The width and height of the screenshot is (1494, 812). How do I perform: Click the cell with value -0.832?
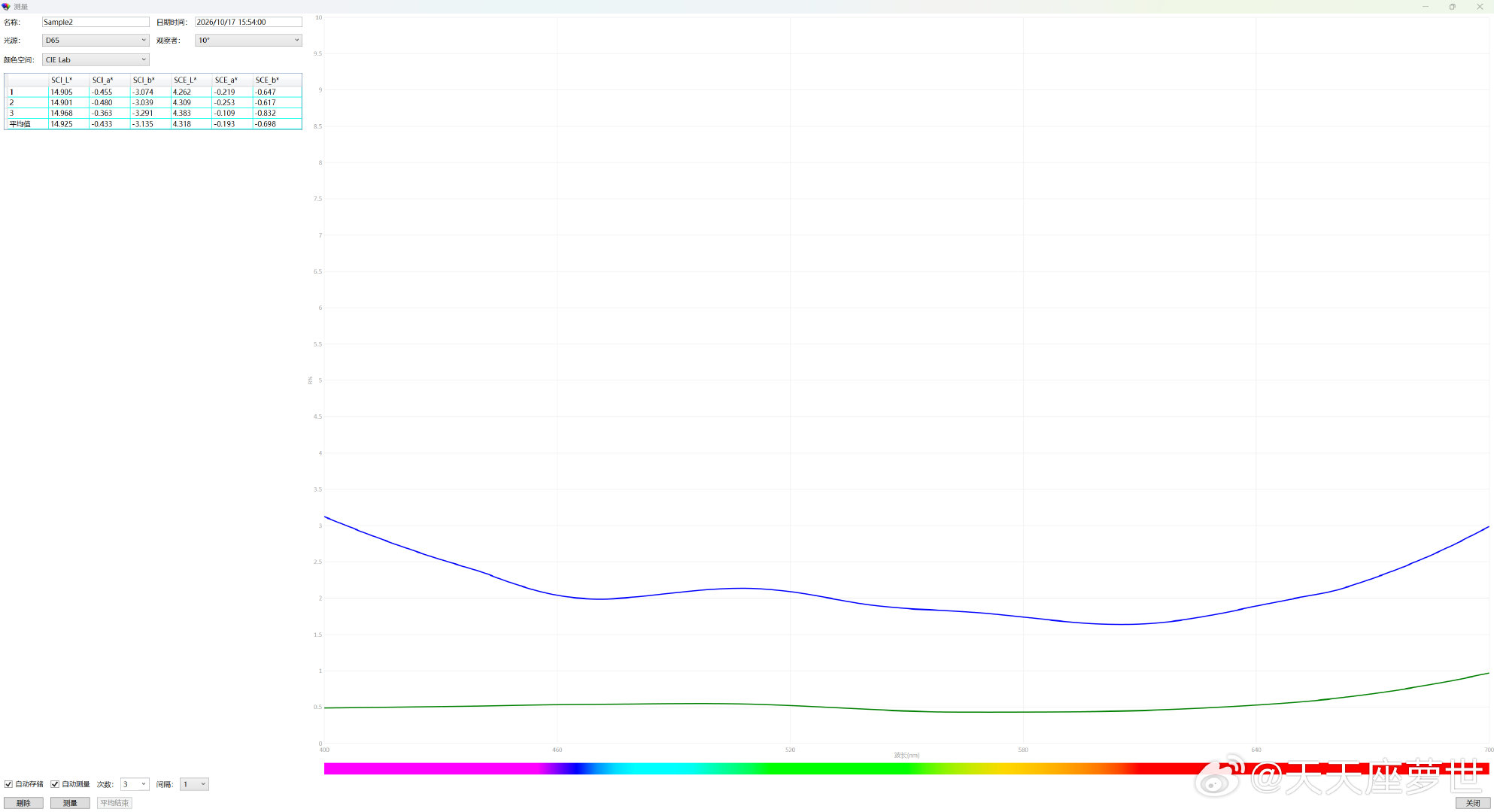277,113
